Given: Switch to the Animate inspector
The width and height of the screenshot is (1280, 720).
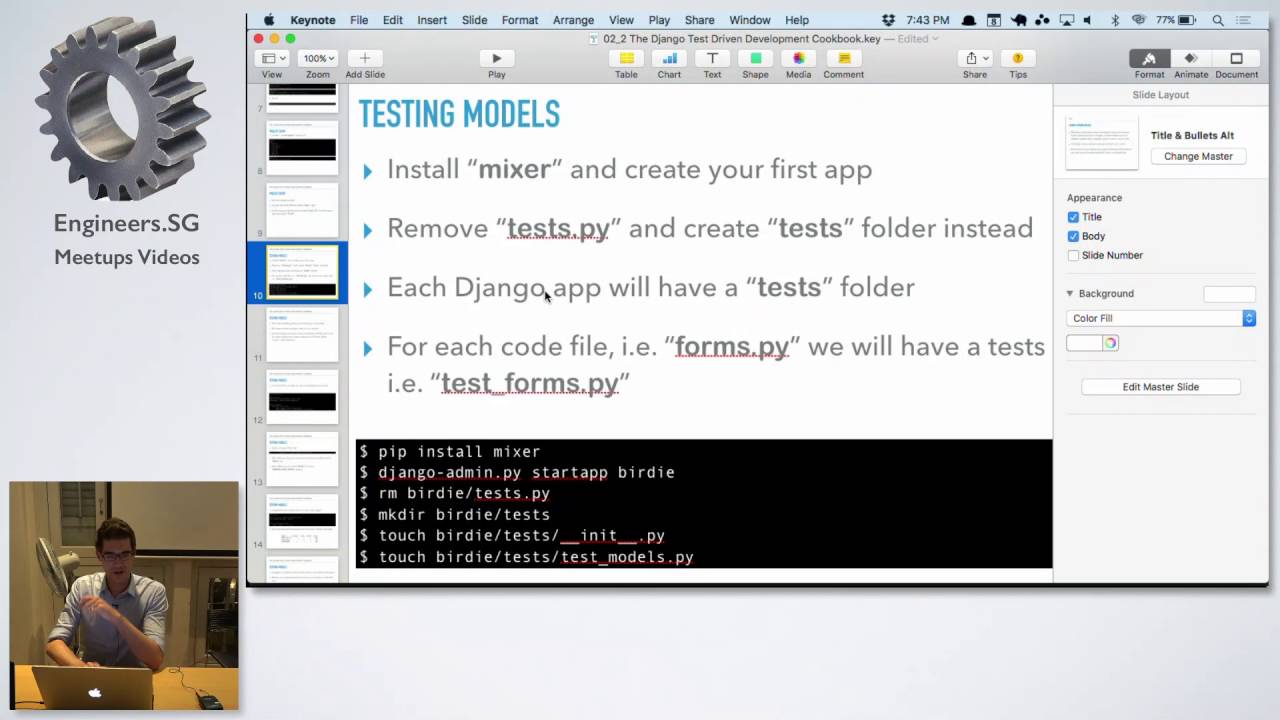Looking at the screenshot, I should [x=1190, y=59].
